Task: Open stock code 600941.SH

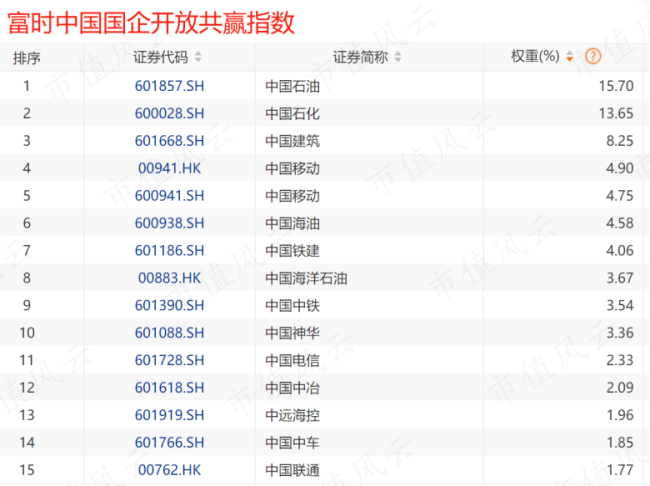Action: tap(170, 195)
